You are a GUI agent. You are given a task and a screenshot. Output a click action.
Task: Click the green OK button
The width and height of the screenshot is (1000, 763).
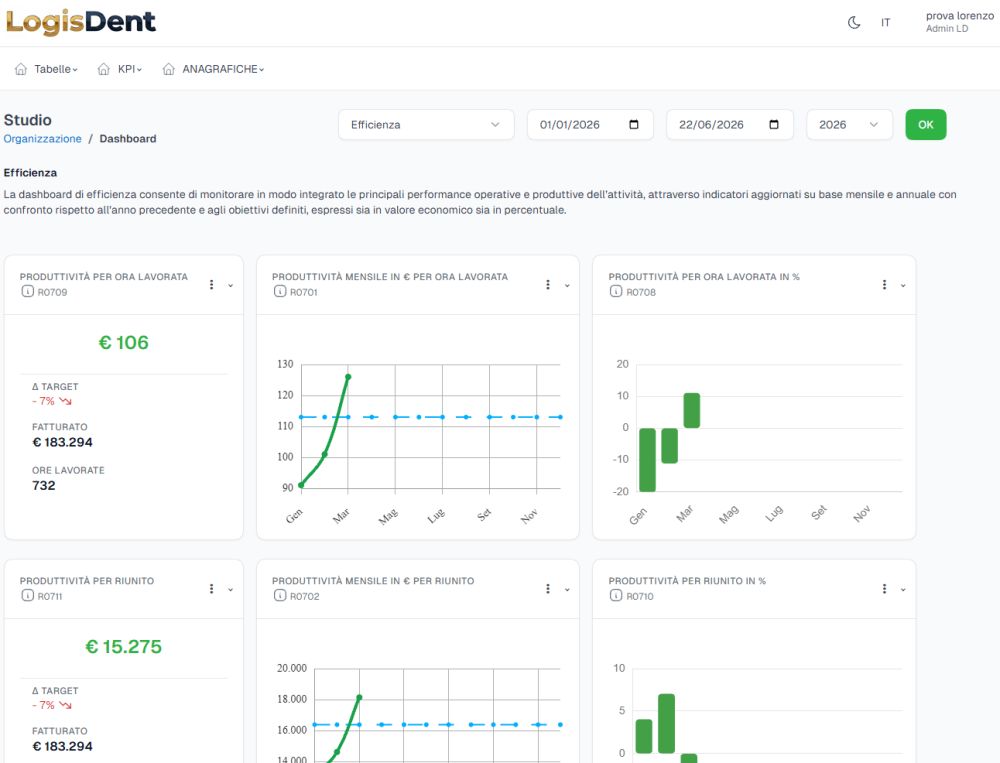(925, 124)
